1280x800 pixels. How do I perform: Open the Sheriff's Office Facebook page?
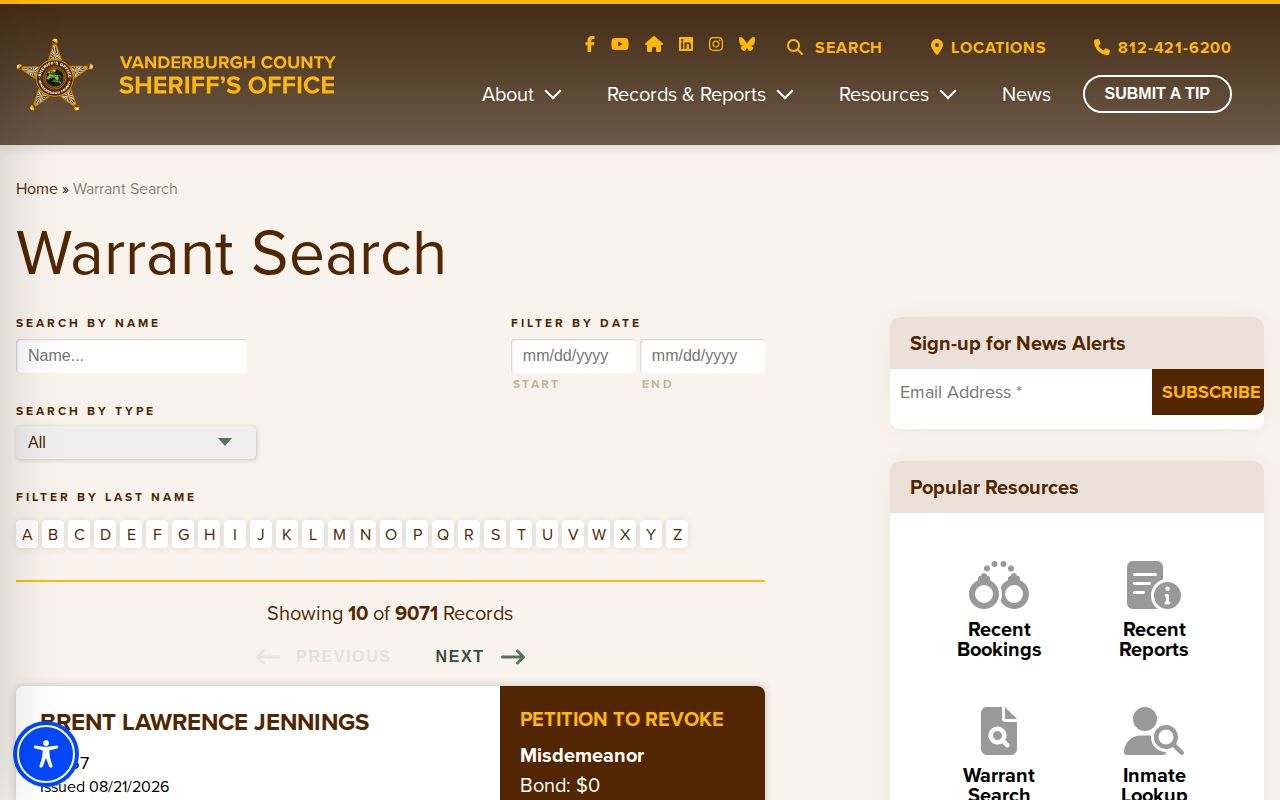[590, 44]
